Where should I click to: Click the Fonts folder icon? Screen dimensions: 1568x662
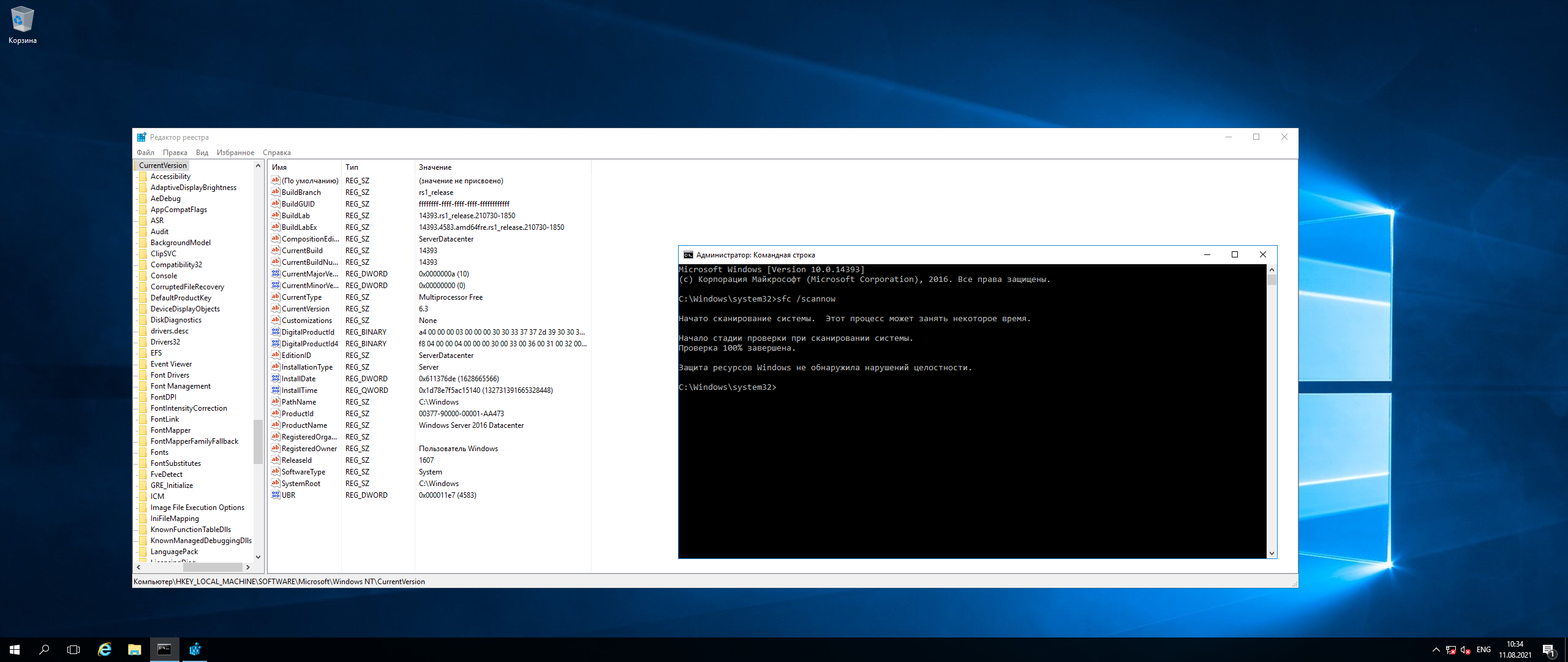pyautogui.click(x=143, y=452)
